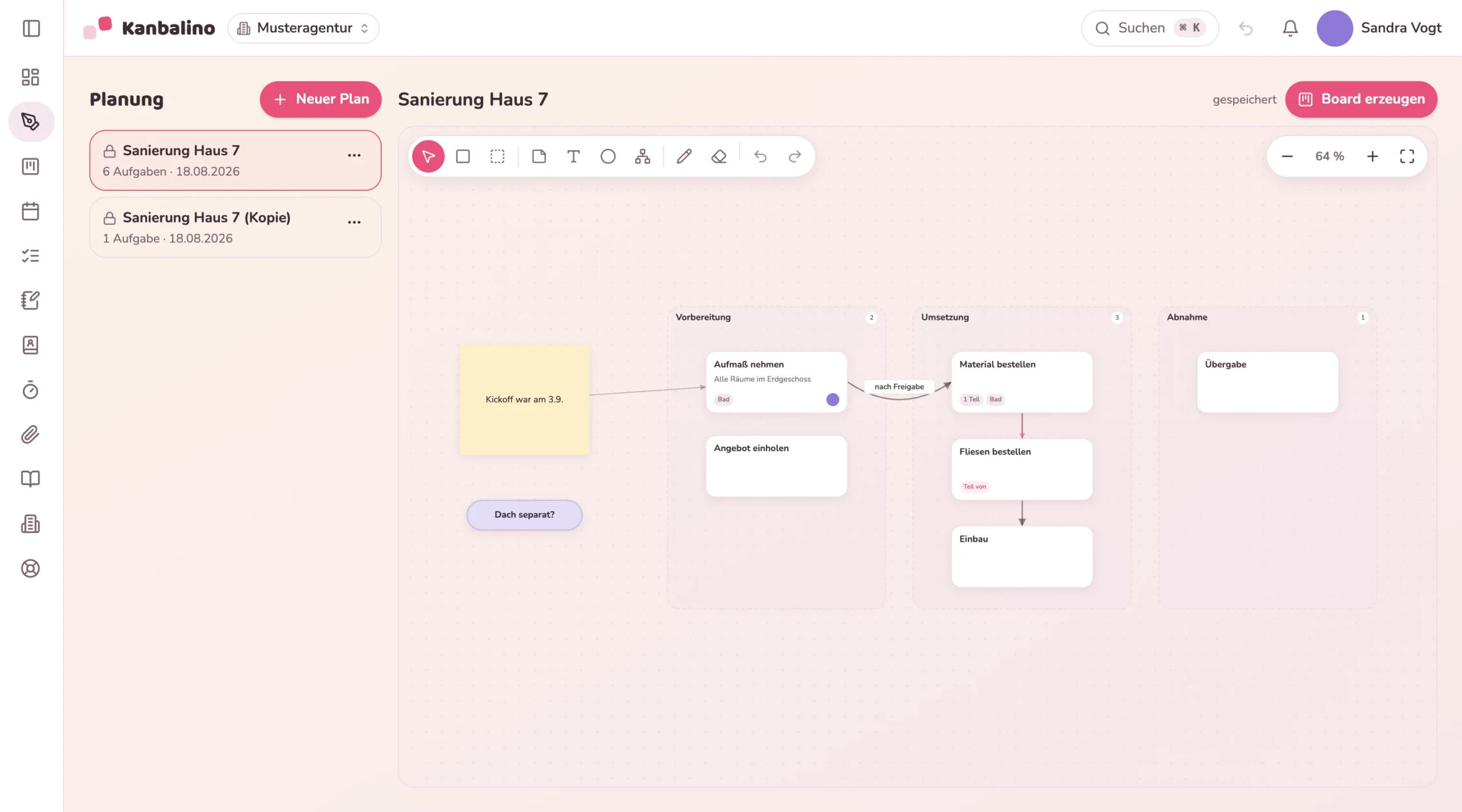Image resolution: width=1462 pixels, height=812 pixels.
Task: Redo the canvas action
Action: [795, 156]
